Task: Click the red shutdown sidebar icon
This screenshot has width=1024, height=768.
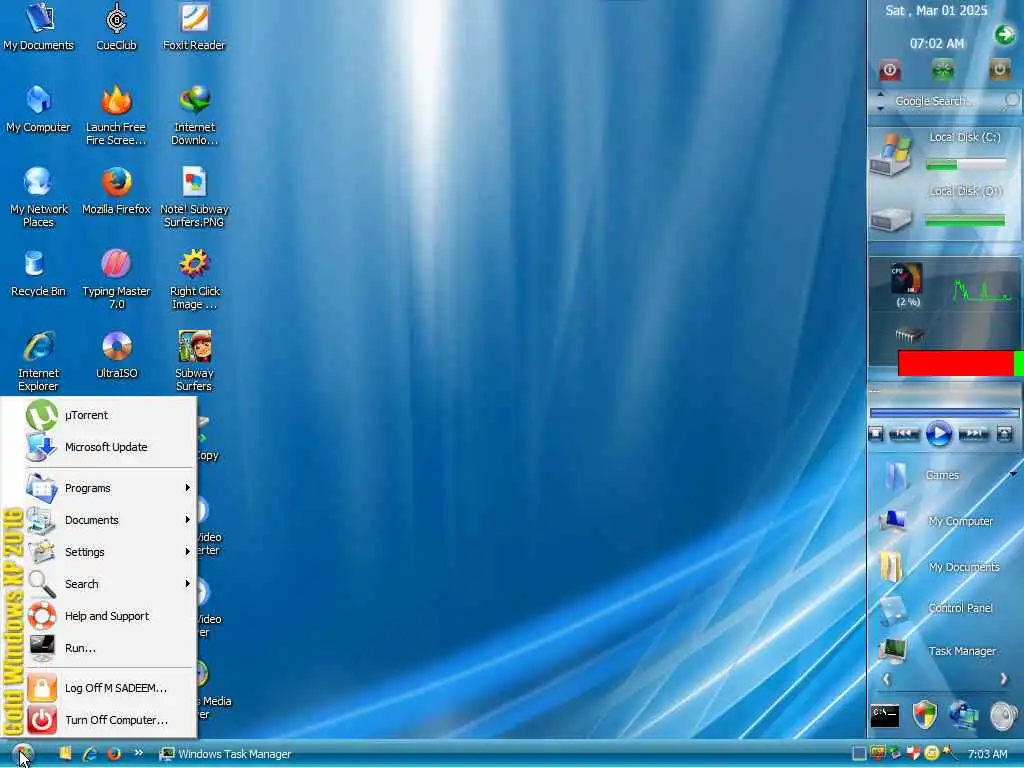Action: (x=889, y=70)
